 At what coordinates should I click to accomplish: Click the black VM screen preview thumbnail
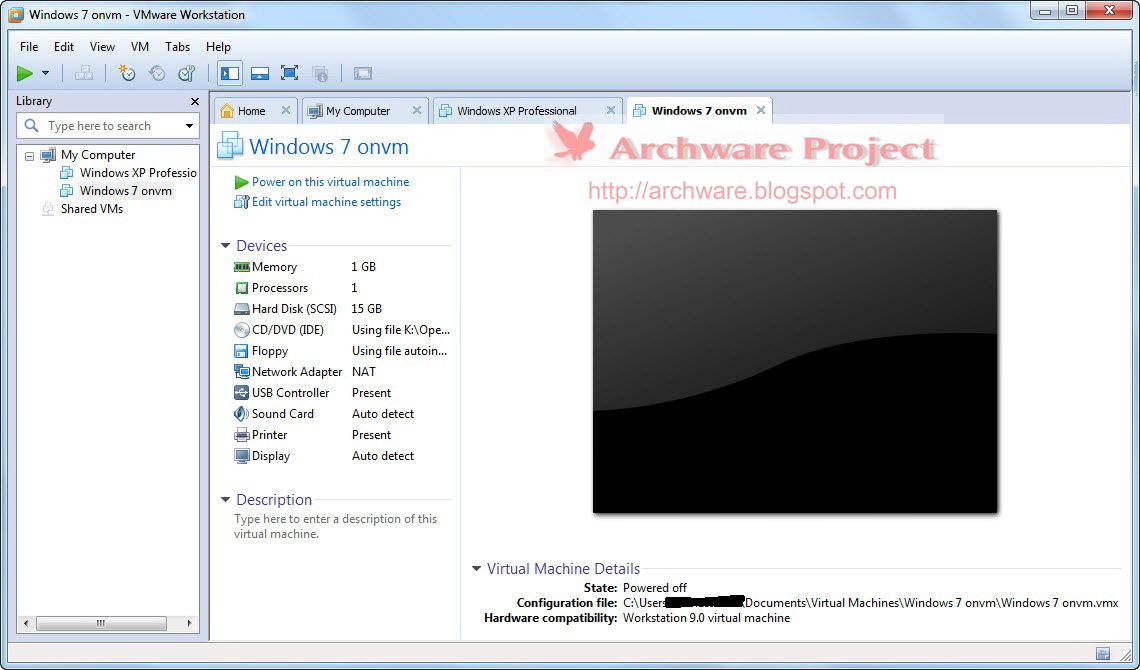795,361
